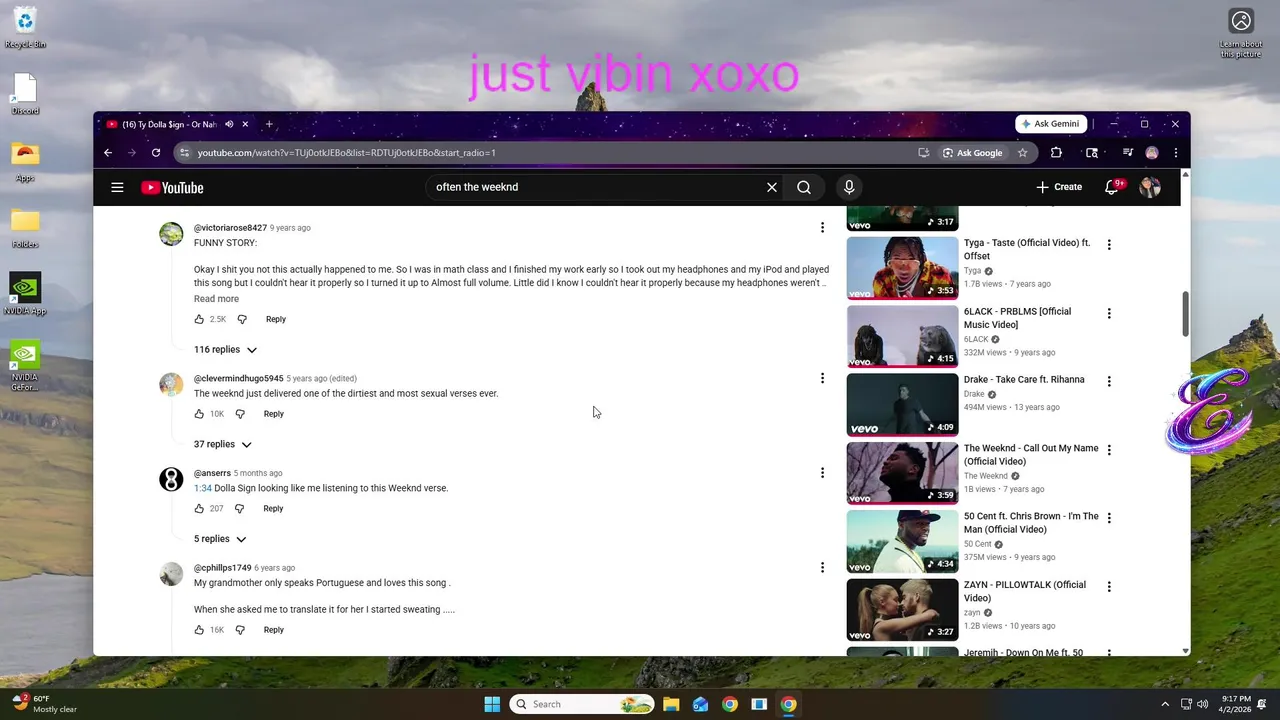Click the page vertical scrollbar thumb
Viewport: 1280px width, 720px height.
pyautogui.click(x=1186, y=314)
